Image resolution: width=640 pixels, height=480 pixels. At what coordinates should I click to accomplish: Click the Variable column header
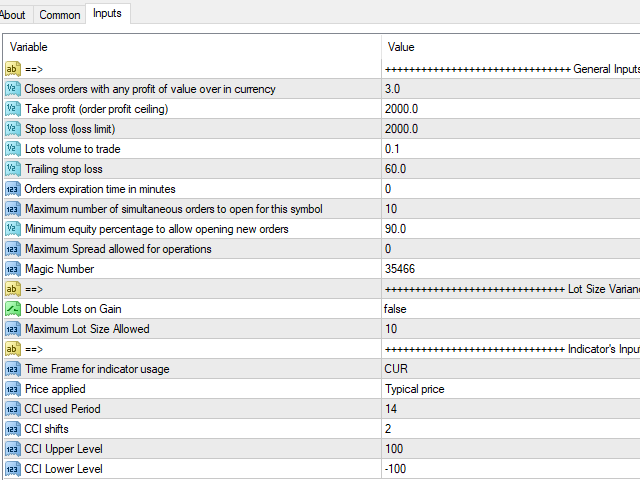coord(192,47)
